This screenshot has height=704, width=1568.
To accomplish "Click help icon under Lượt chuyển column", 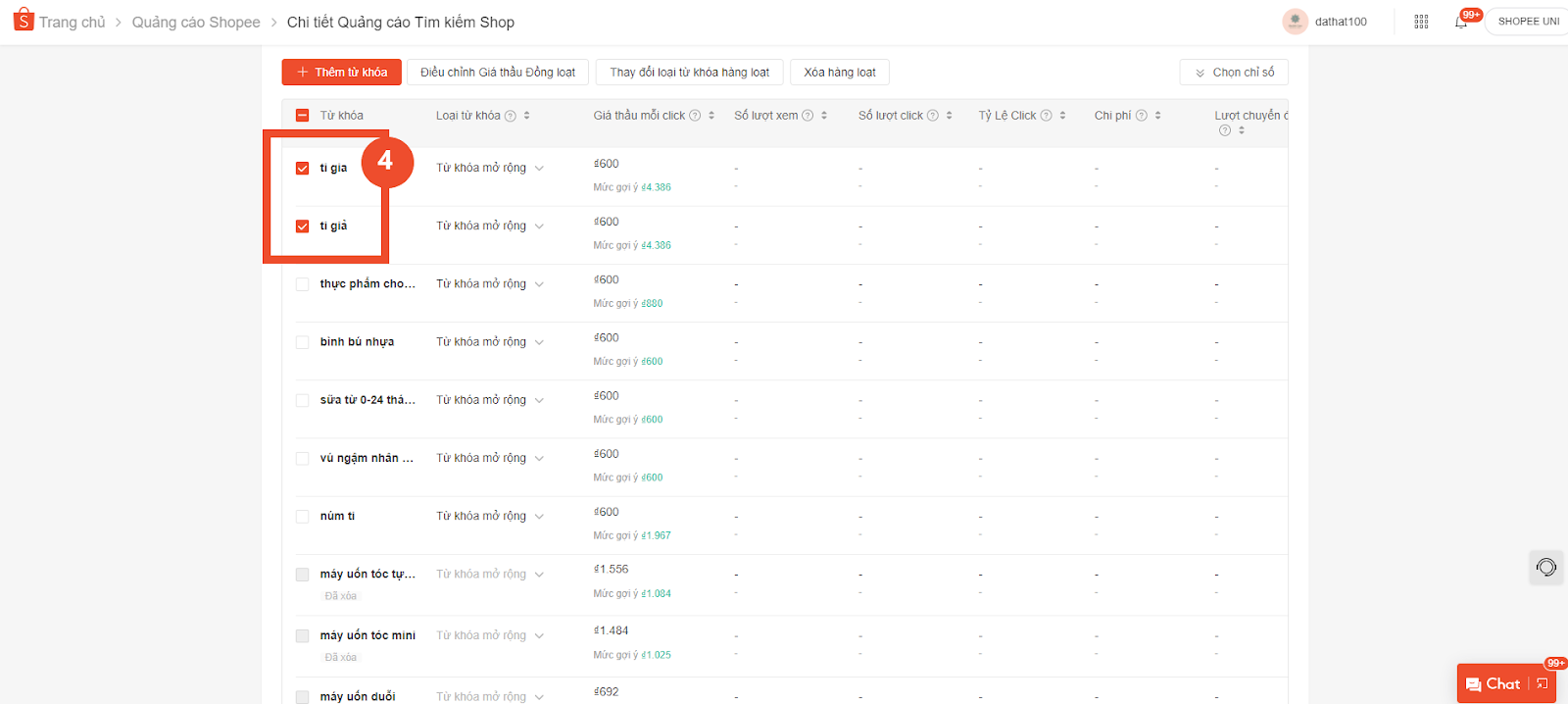I will 1225,130.
